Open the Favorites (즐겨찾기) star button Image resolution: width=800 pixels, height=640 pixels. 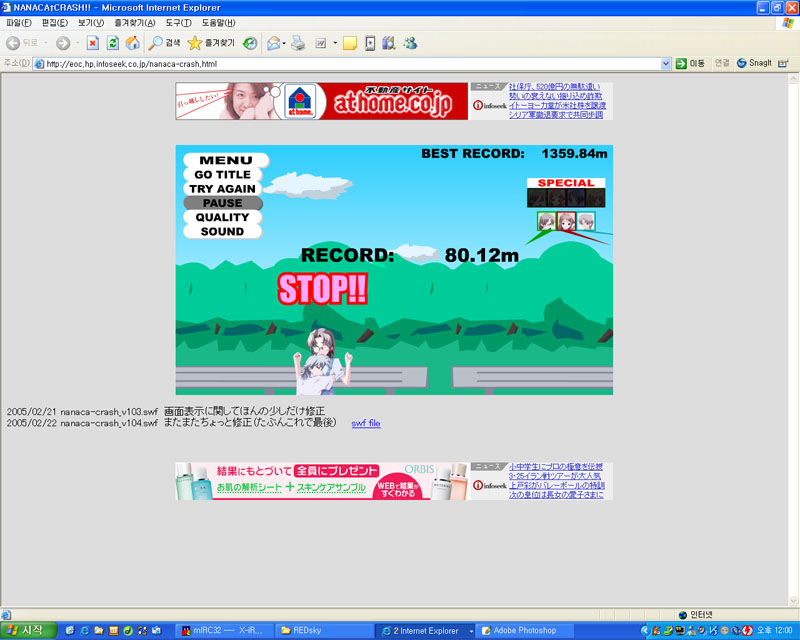point(210,43)
